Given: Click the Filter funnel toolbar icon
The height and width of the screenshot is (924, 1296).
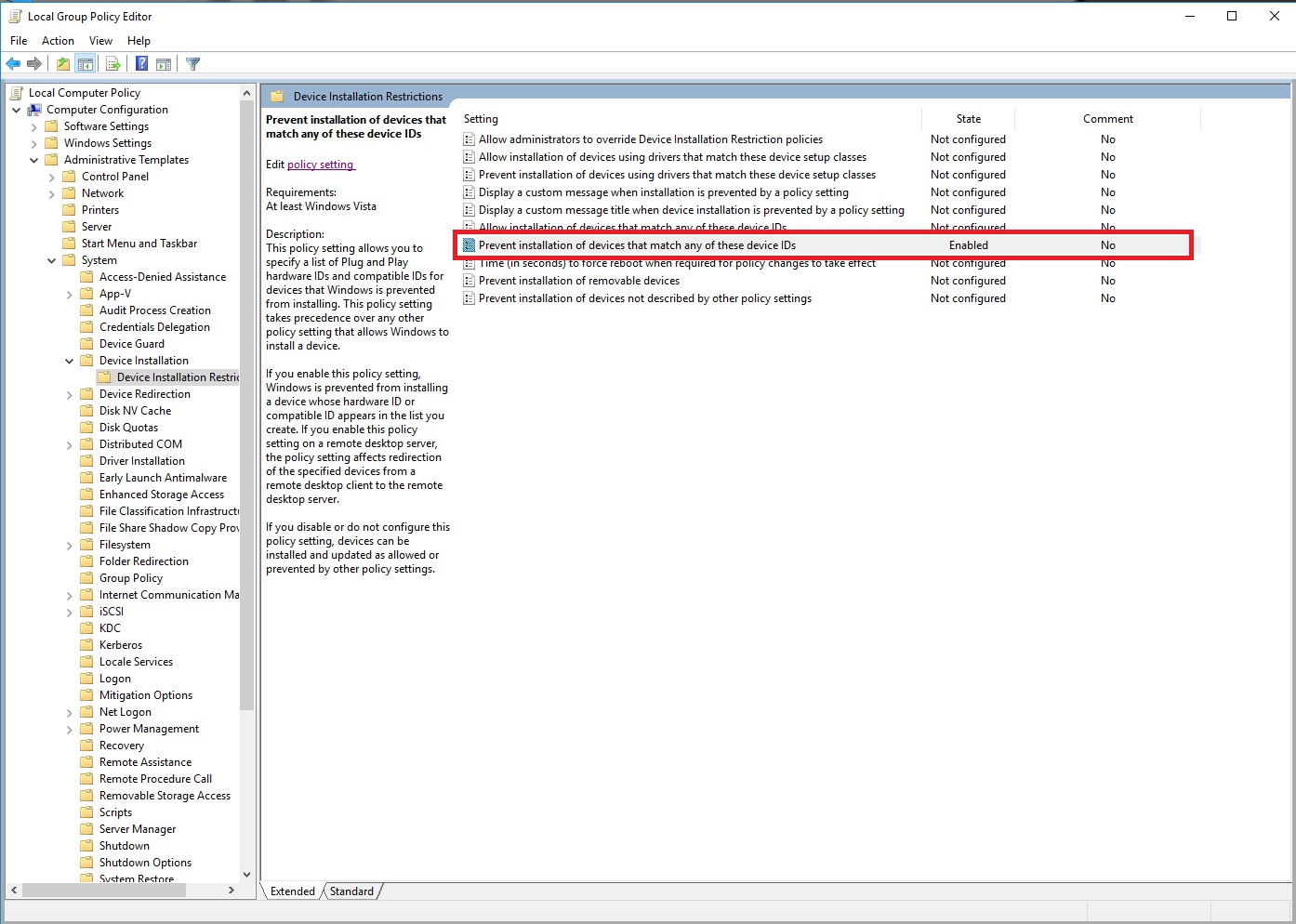Looking at the screenshot, I should 192,64.
